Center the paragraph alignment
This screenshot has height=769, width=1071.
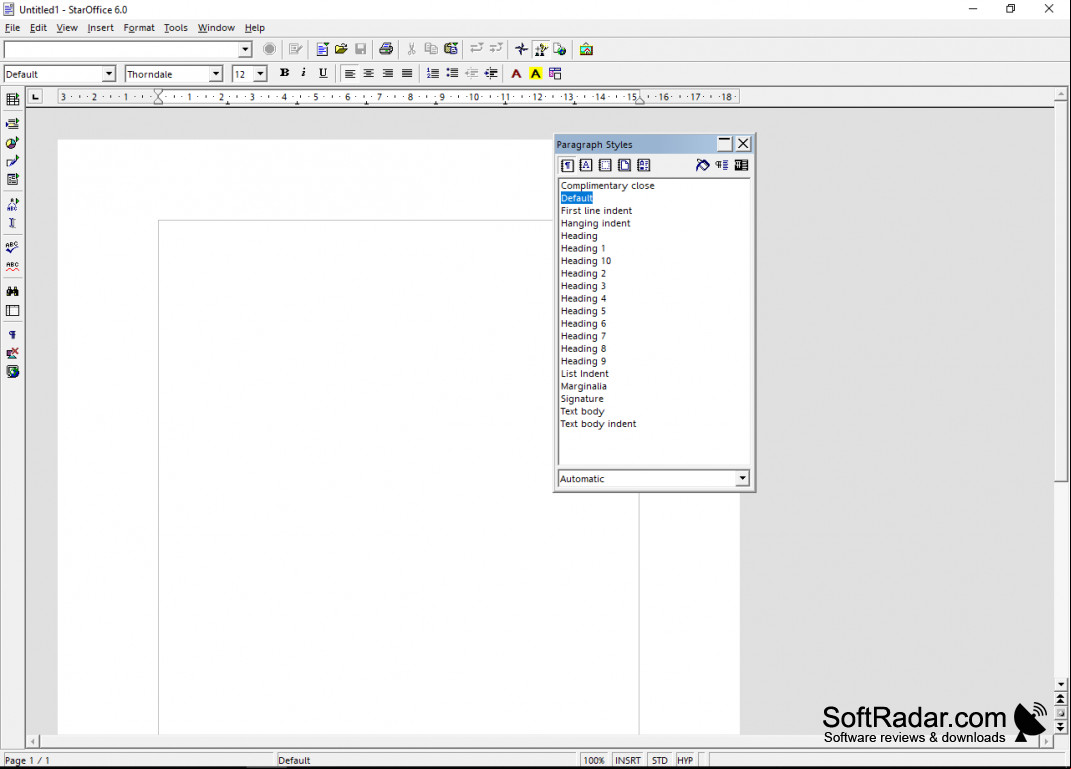pyautogui.click(x=369, y=73)
